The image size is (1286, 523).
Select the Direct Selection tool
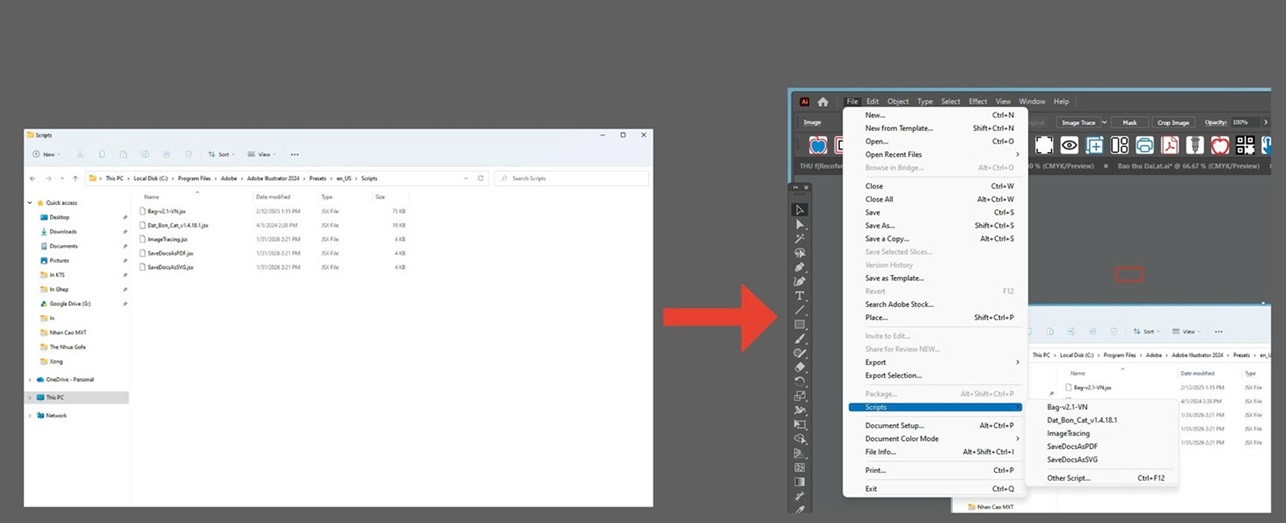pyautogui.click(x=800, y=225)
